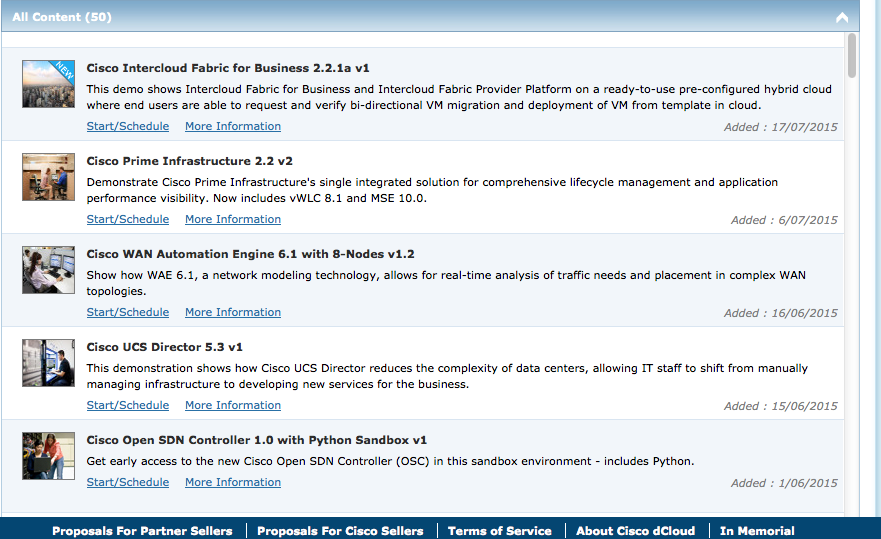This screenshot has width=881, height=539.
Task: View More Information for Prime Infrastructure
Action: tap(233, 220)
